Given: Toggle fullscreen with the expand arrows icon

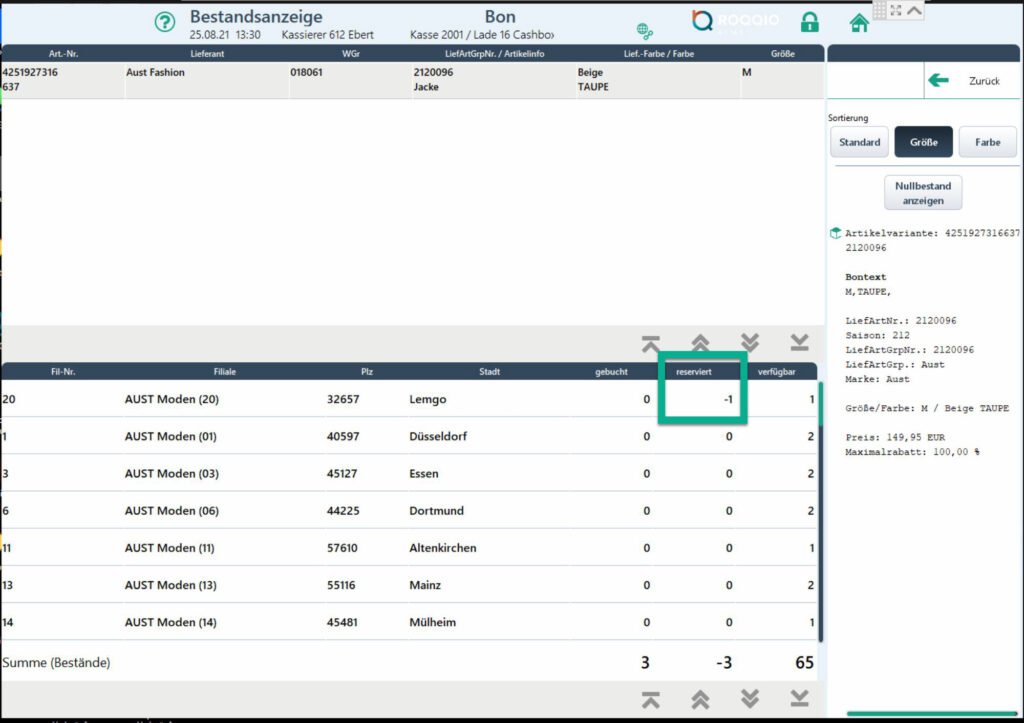Looking at the screenshot, I should [896, 10].
